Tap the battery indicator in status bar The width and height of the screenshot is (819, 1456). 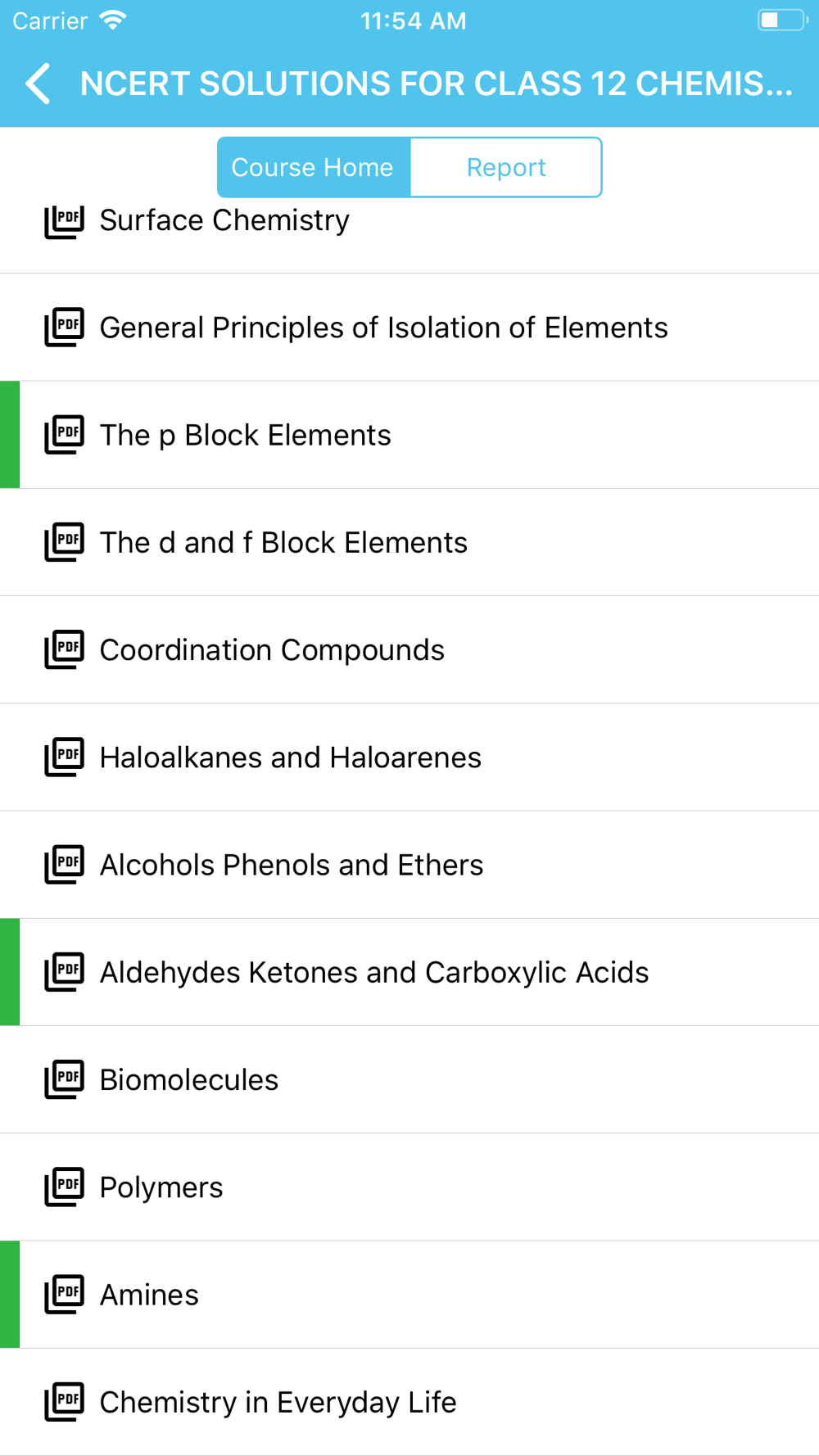pyautogui.click(x=782, y=20)
